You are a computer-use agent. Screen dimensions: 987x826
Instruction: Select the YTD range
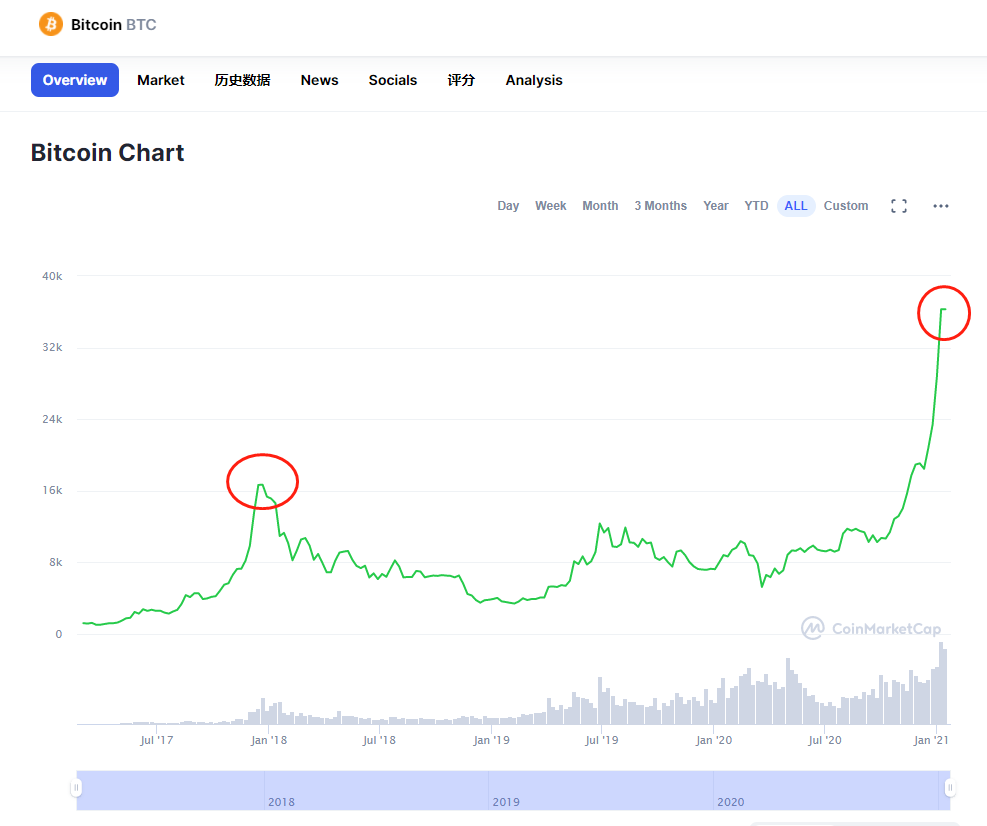[756, 206]
